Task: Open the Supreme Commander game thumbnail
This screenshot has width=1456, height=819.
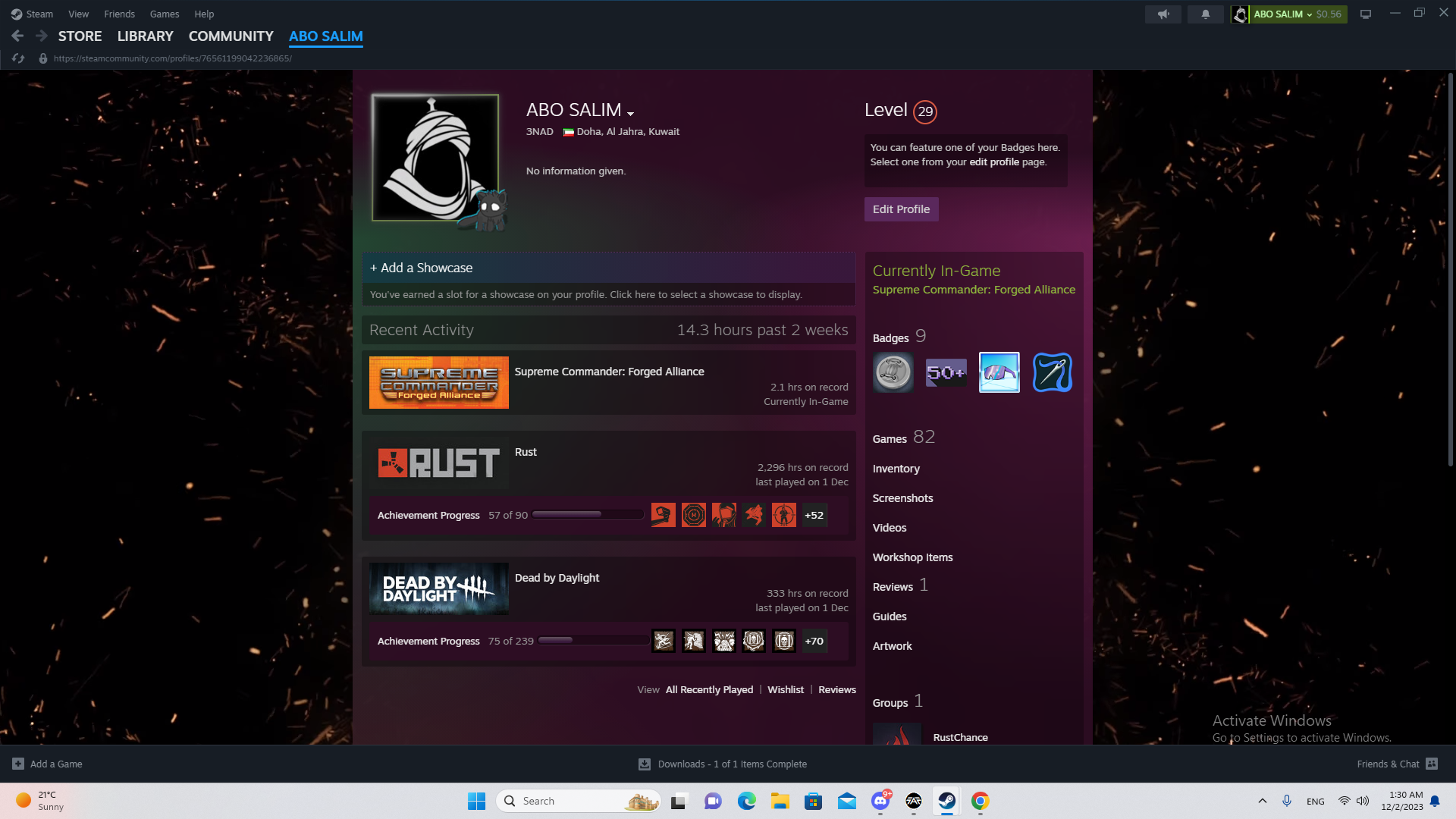Action: (439, 382)
